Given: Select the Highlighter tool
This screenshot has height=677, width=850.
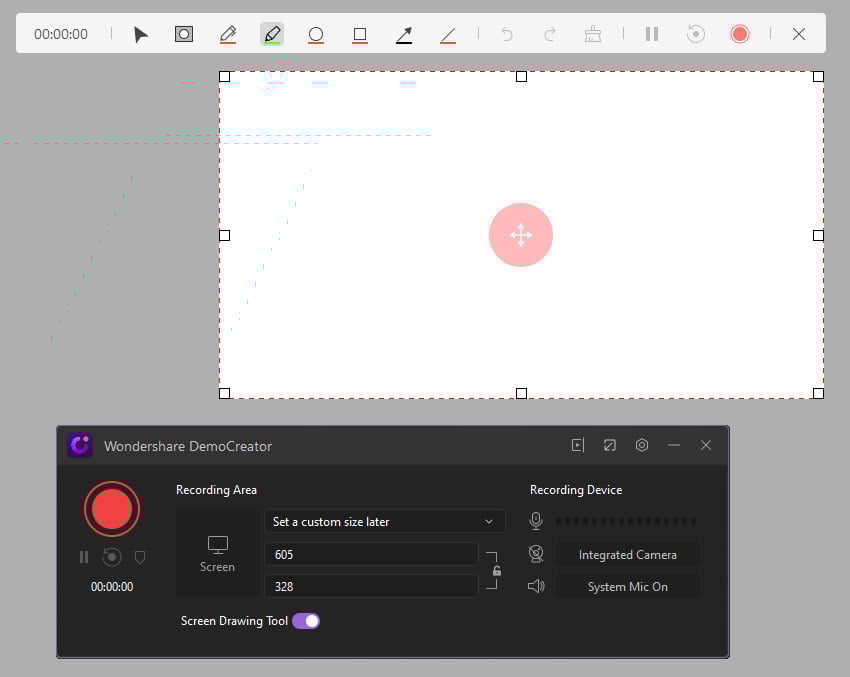Looking at the screenshot, I should [272, 34].
